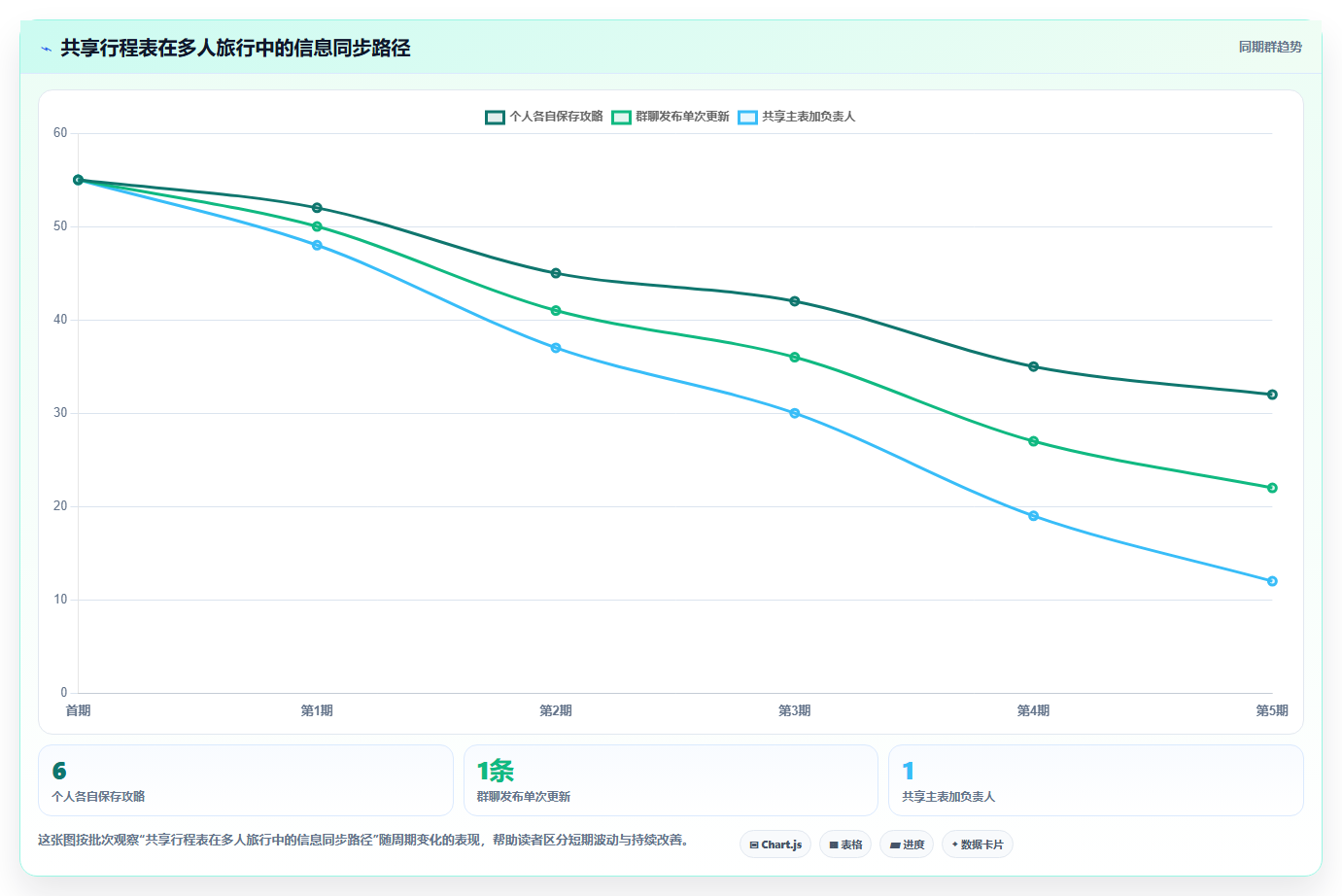Screen dimensions: 1342x896
Task: Click the y-axis value 60
Action: pyautogui.click(x=60, y=133)
